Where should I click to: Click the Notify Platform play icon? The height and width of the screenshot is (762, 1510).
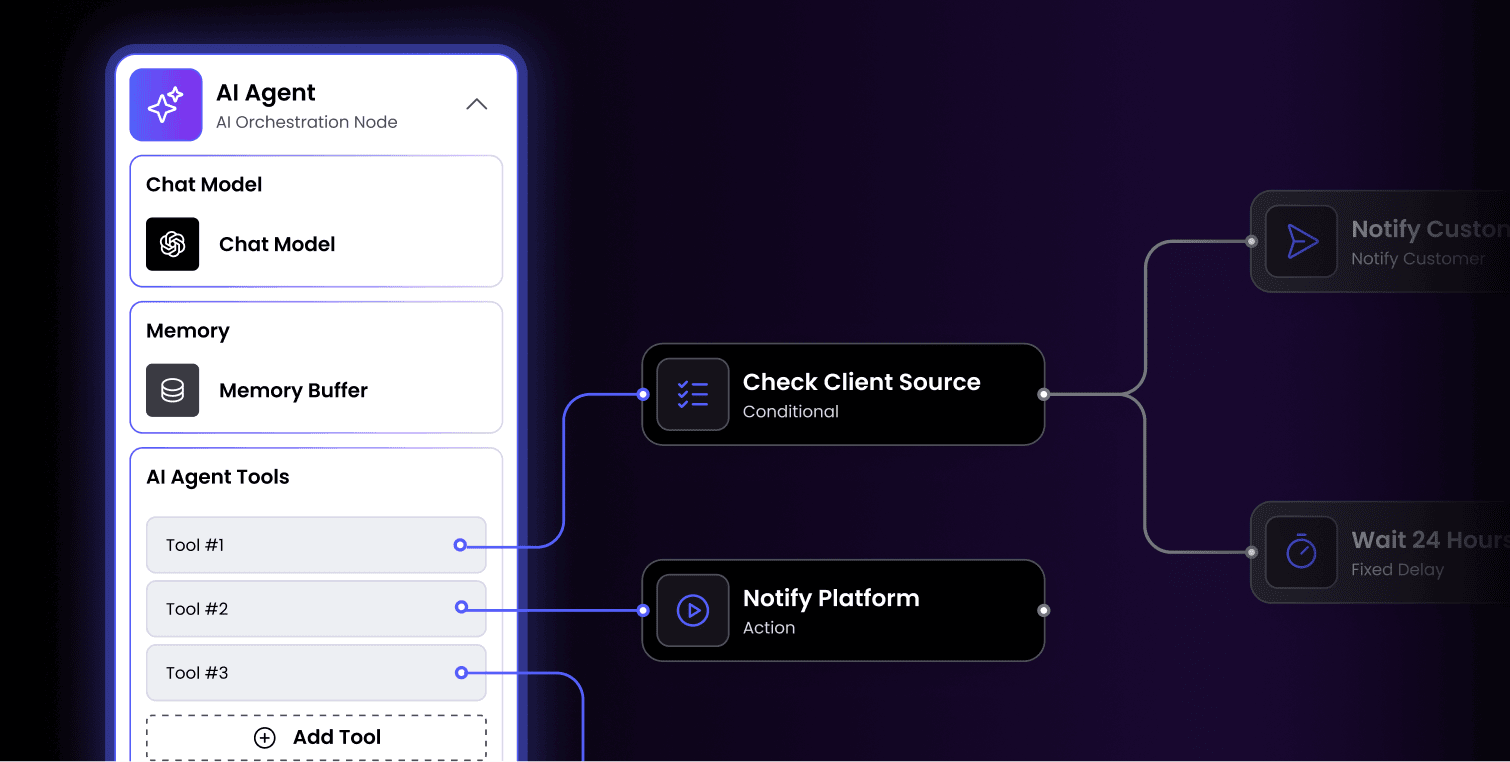pos(693,610)
